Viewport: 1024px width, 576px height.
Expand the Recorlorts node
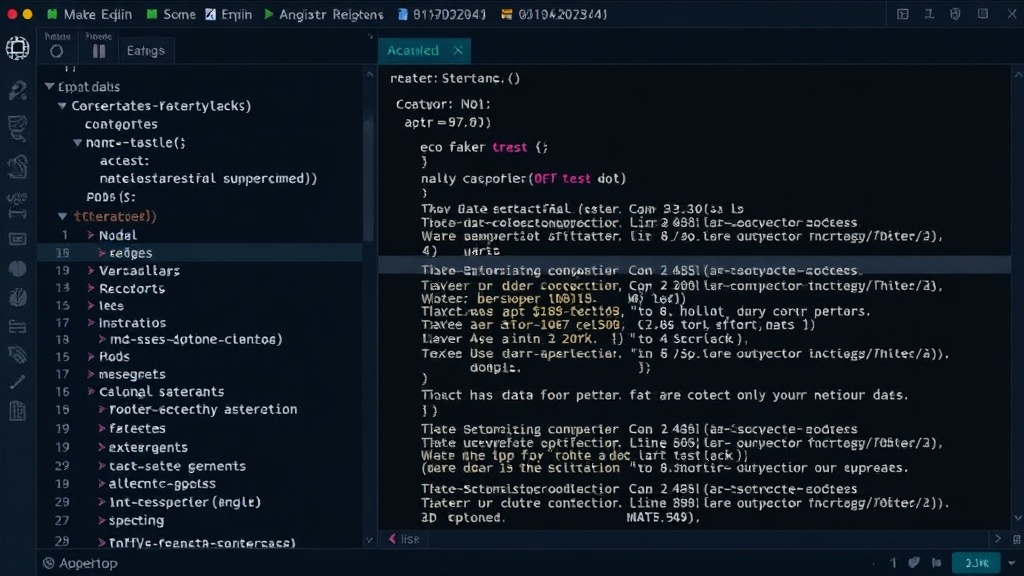(x=91, y=288)
